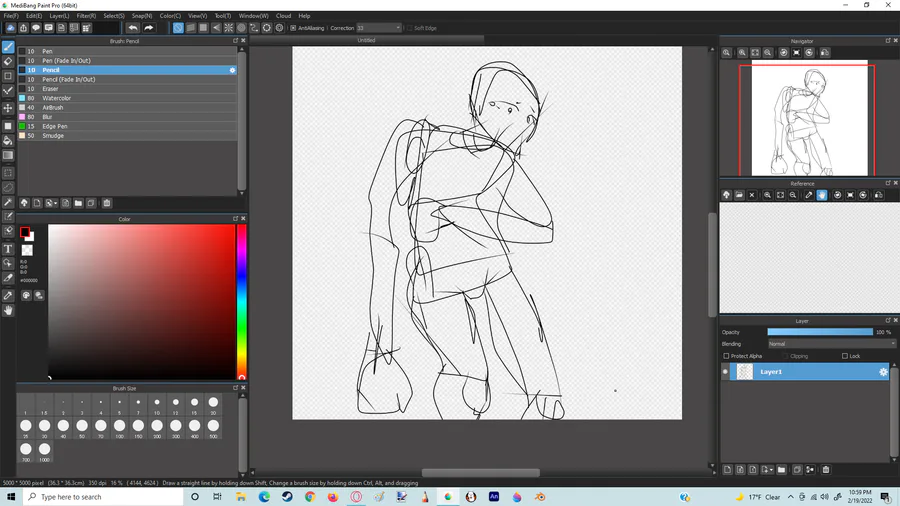Toggle the layer Lock checkbox
This screenshot has width=900, height=506.
tap(845, 356)
